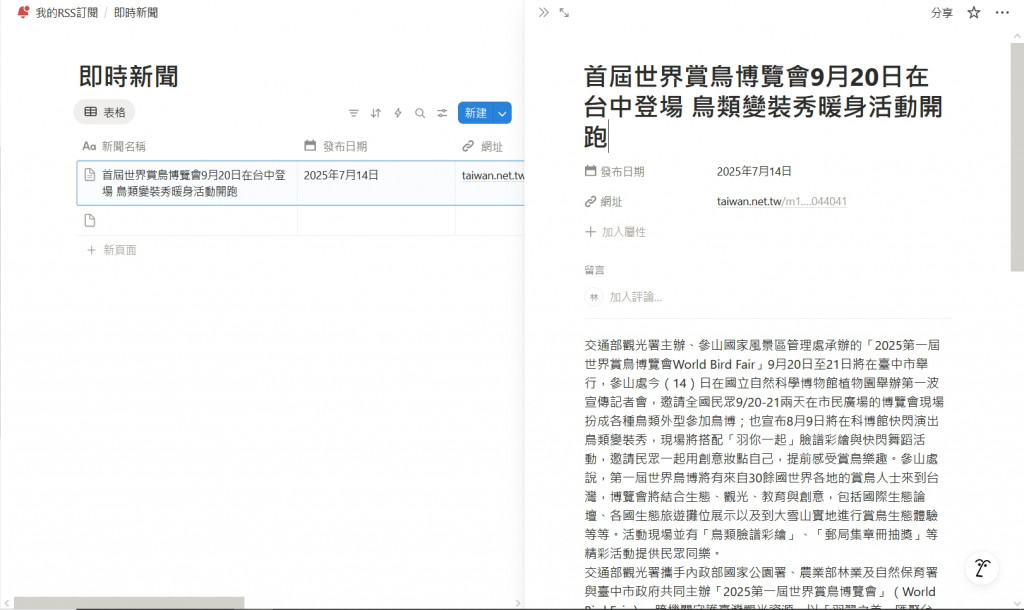This screenshot has height=610, width=1024.
Task: Expand the 新建 button dropdown arrow
Action: [502, 113]
